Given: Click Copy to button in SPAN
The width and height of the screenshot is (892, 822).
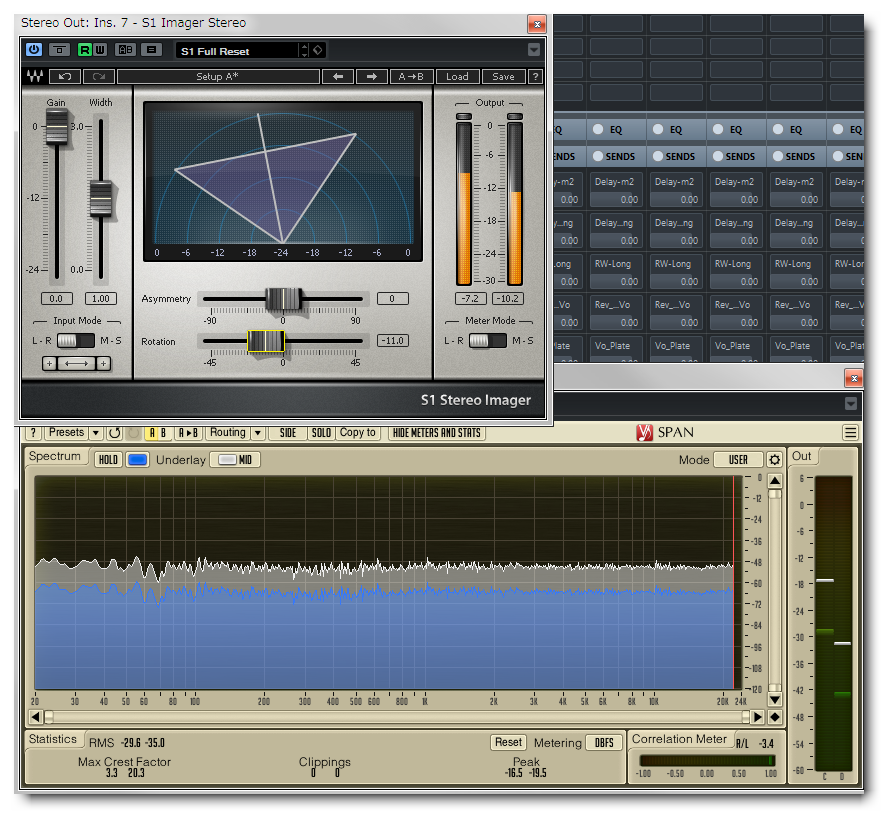Looking at the screenshot, I should pyautogui.click(x=358, y=432).
